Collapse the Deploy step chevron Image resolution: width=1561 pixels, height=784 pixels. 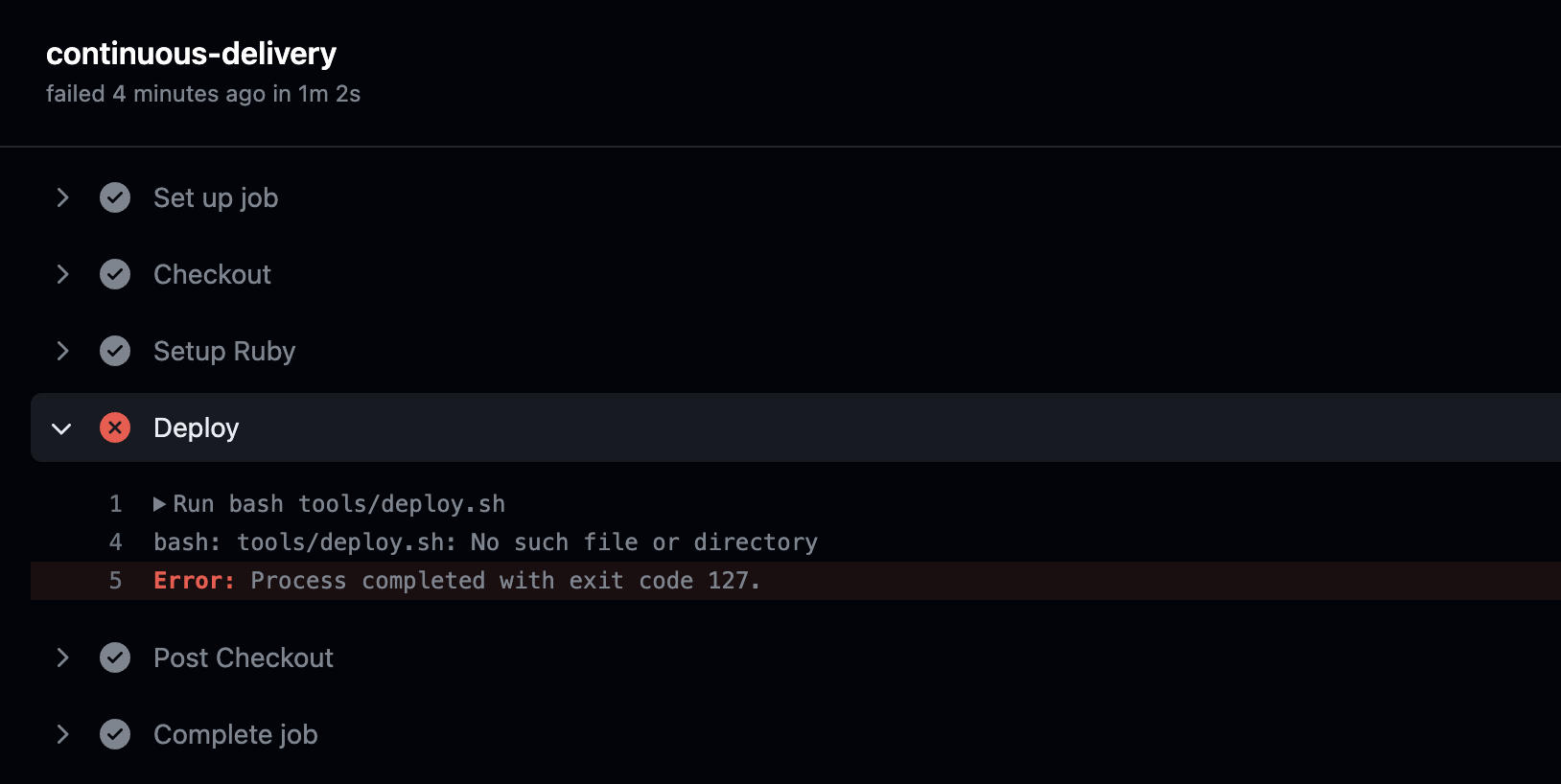pyautogui.click(x=62, y=428)
